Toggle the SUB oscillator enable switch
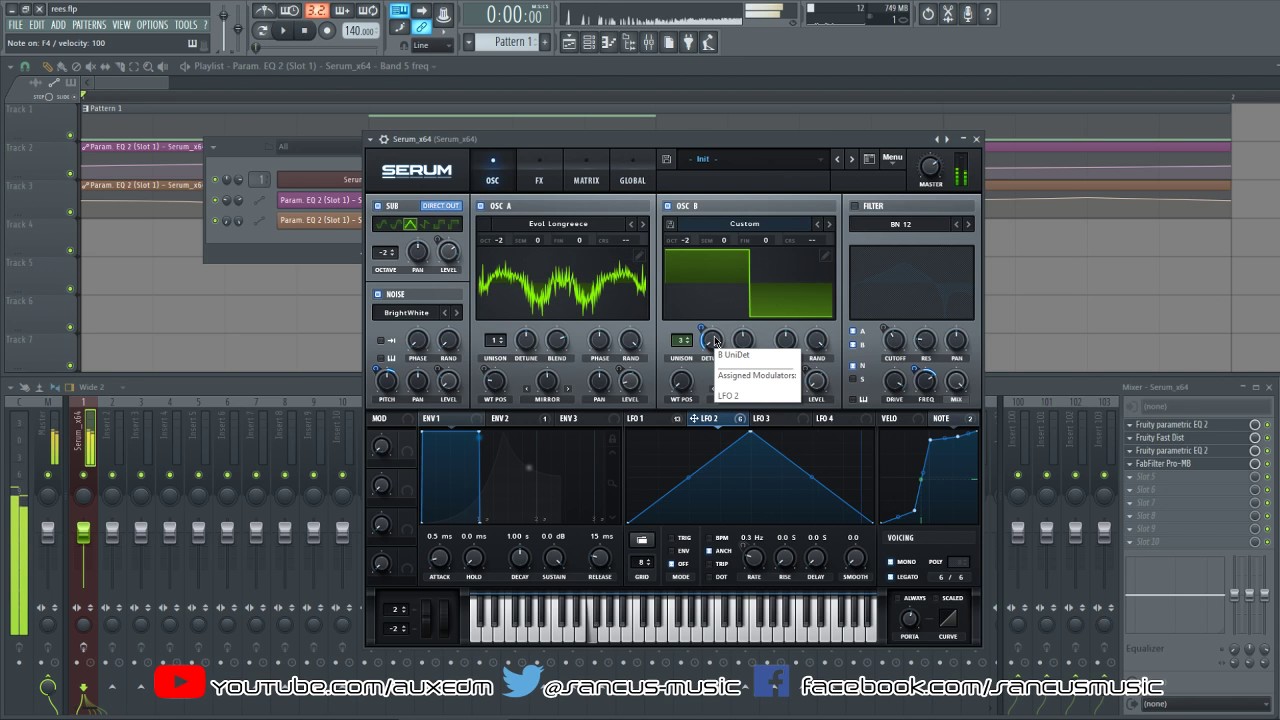 pos(378,206)
